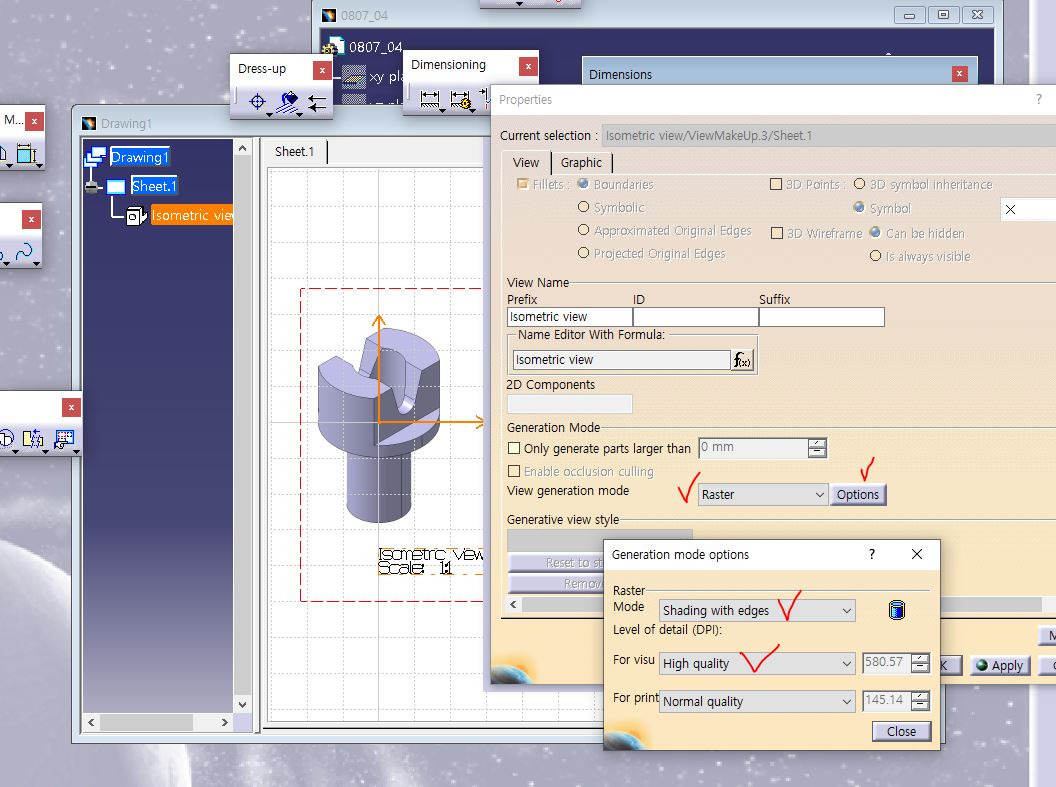
Task: Select the Center Line tool in Dress-up toolbar
Action: tap(258, 100)
